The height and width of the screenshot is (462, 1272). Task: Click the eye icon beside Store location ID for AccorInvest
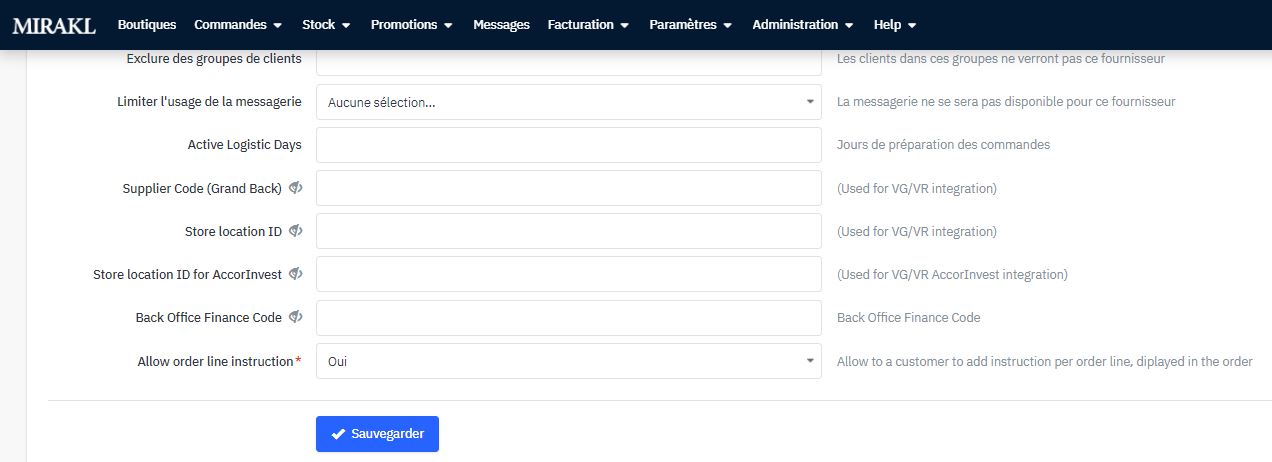295,274
